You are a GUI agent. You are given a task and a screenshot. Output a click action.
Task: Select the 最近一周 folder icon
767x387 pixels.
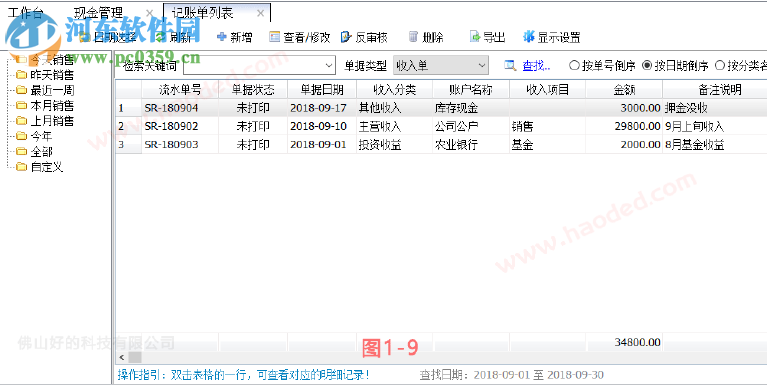21,90
